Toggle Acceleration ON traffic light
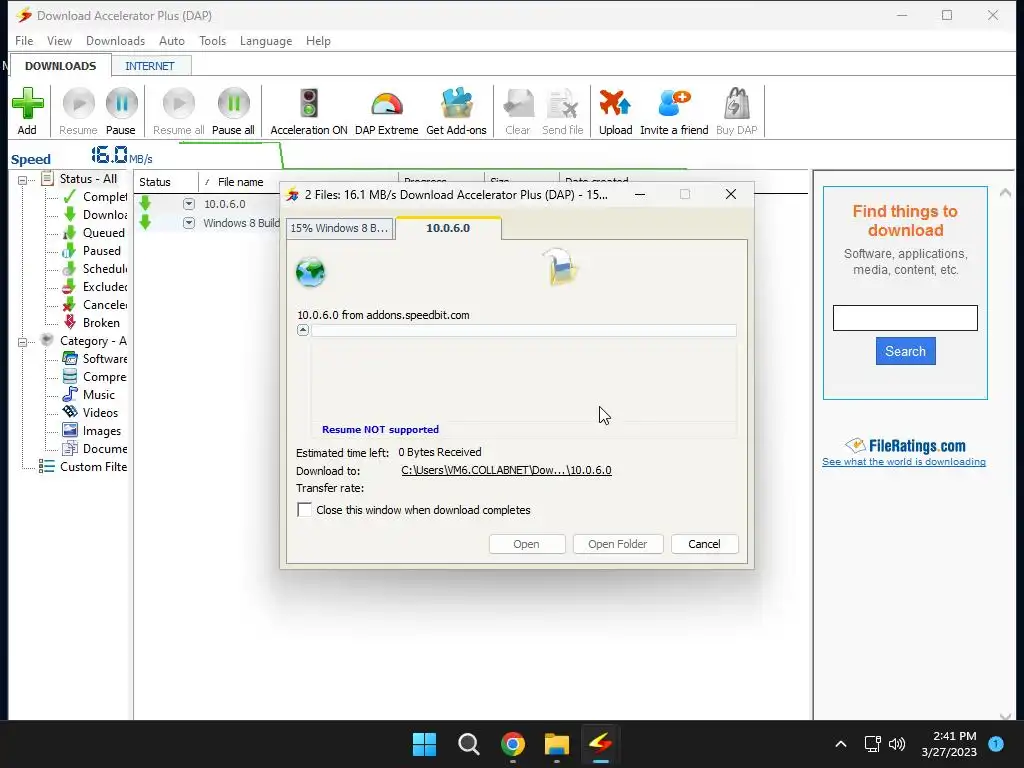The image size is (1024, 768). pyautogui.click(x=309, y=104)
